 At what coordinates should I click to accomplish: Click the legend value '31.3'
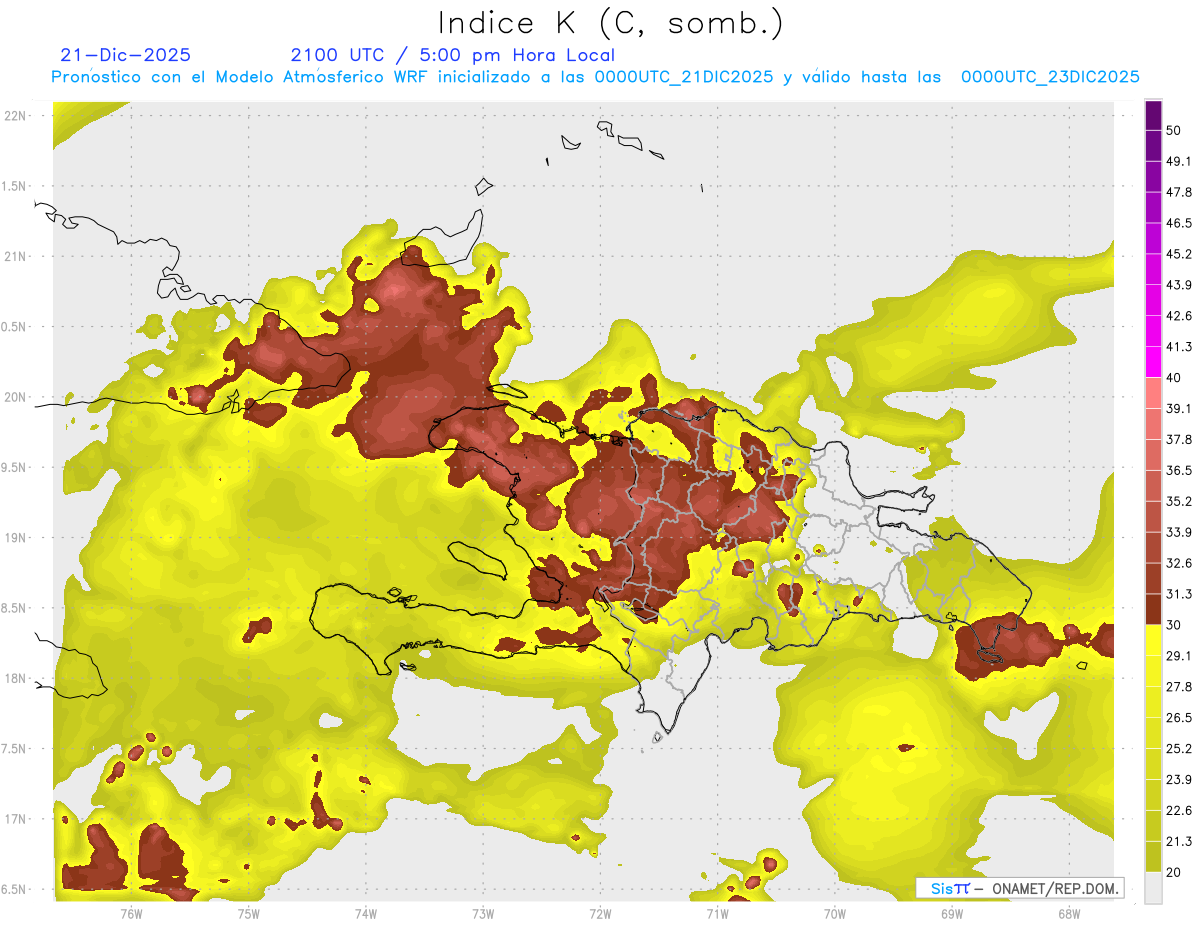tap(1179, 594)
